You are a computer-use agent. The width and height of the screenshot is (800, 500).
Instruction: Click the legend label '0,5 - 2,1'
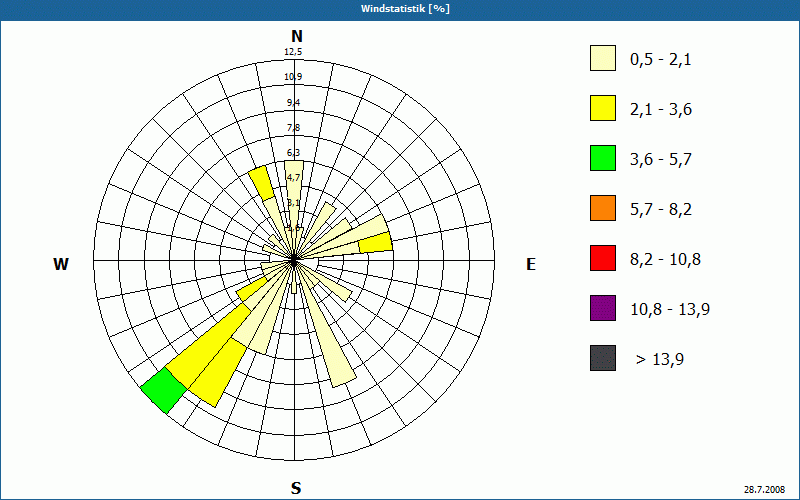pyautogui.click(x=661, y=60)
